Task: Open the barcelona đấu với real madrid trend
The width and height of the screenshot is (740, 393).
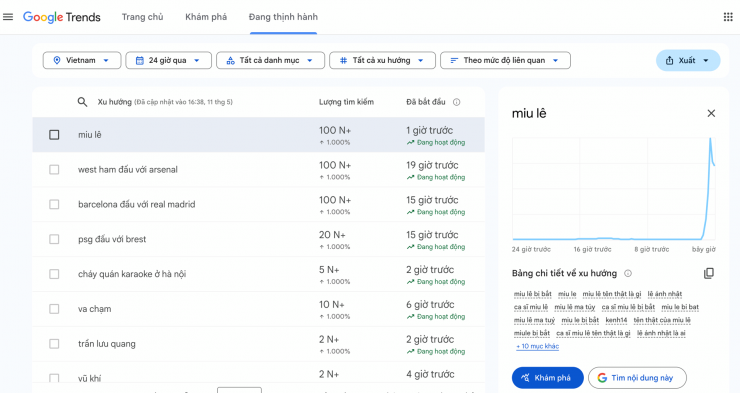Action: 259,205
